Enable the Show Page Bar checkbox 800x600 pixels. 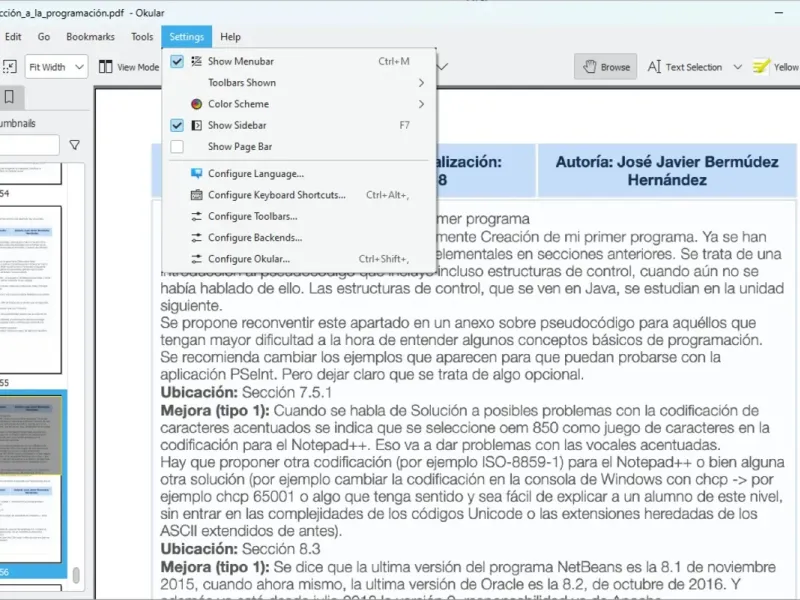(x=177, y=146)
